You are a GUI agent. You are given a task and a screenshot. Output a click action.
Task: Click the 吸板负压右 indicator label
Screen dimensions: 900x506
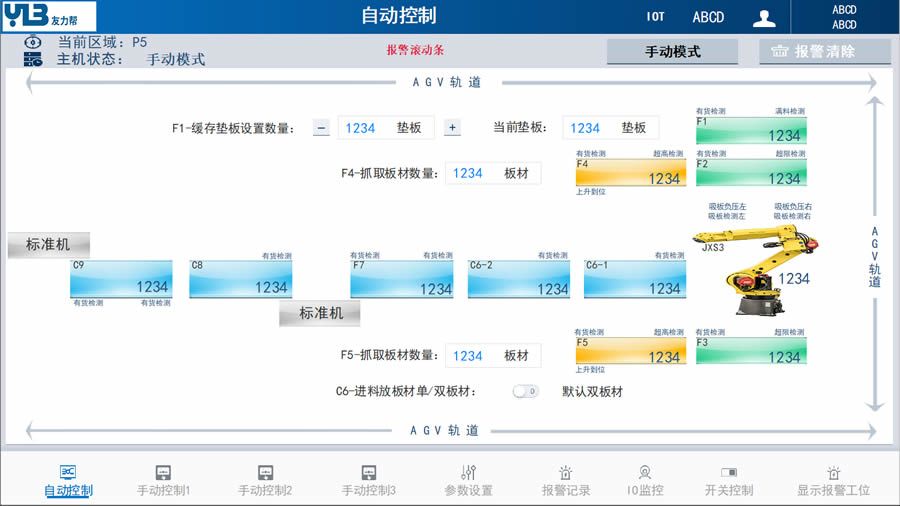793,206
